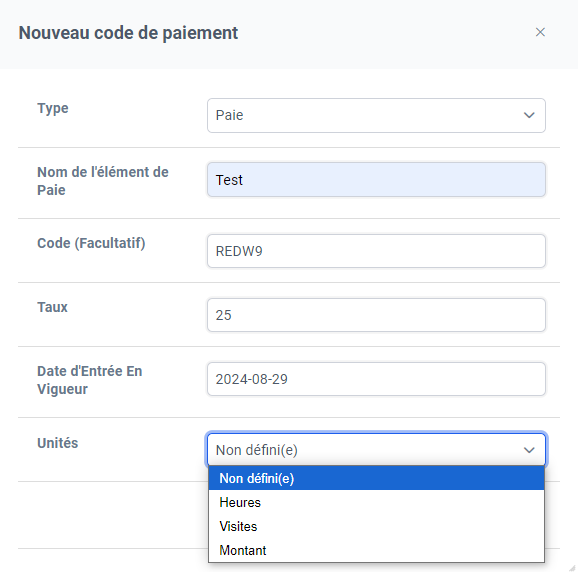Viewport: 578px width, 572px height.
Task: Pick Visites in the units list
Action: pyautogui.click(x=376, y=526)
